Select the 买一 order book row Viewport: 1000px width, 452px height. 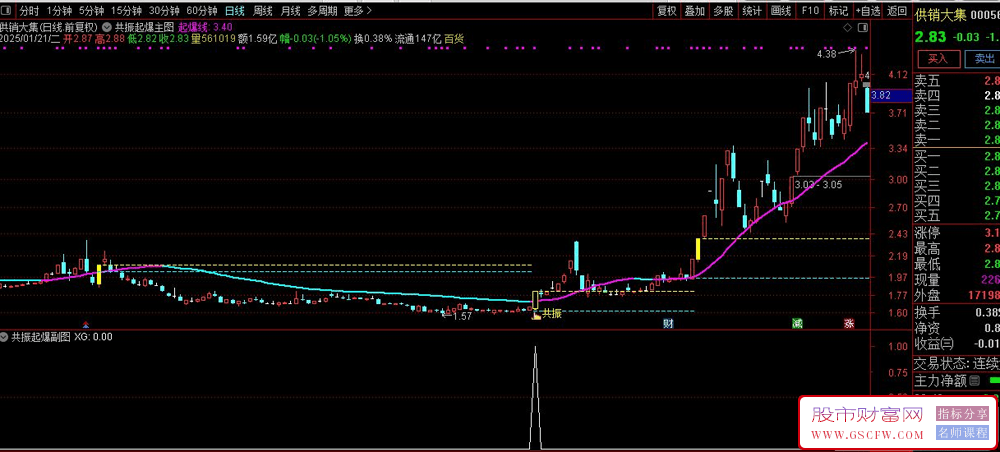click(x=957, y=156)
